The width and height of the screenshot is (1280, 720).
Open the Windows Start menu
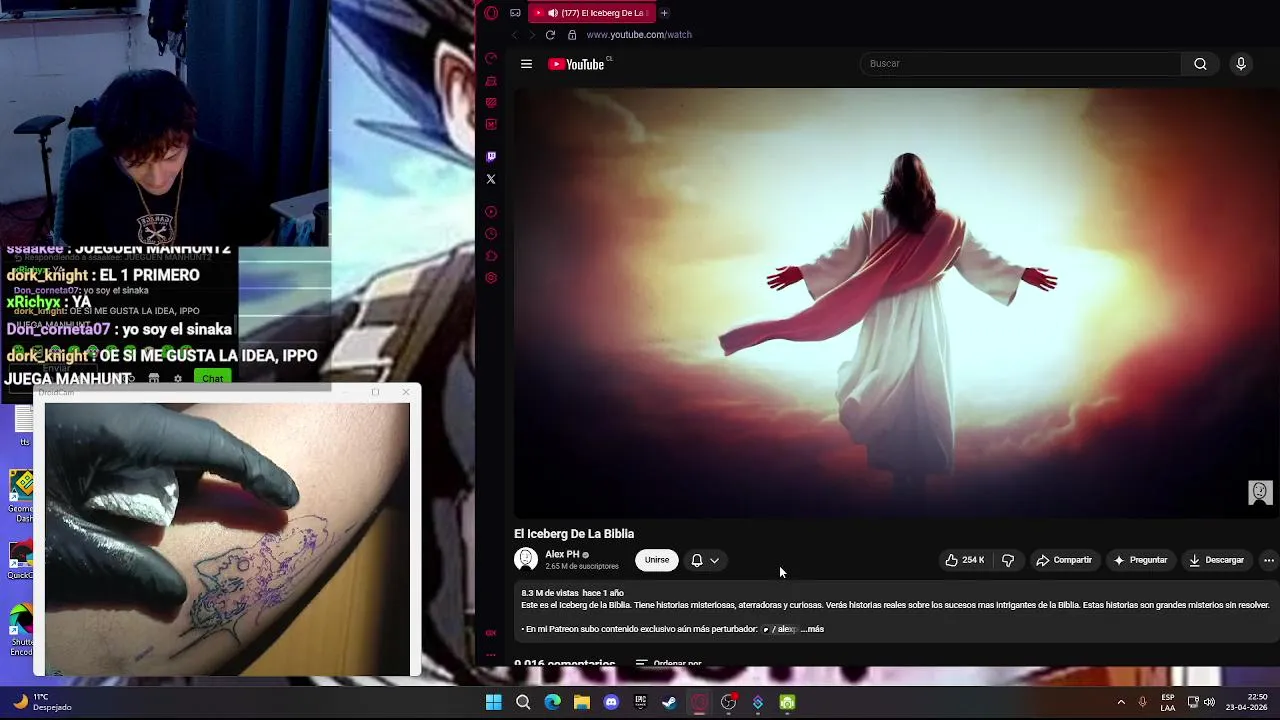[494, 702]
